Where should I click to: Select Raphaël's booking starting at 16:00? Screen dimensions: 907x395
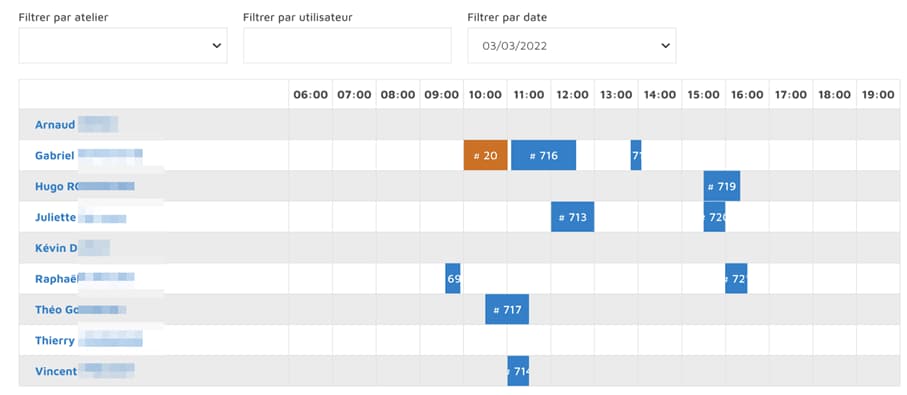pos(736,279)
